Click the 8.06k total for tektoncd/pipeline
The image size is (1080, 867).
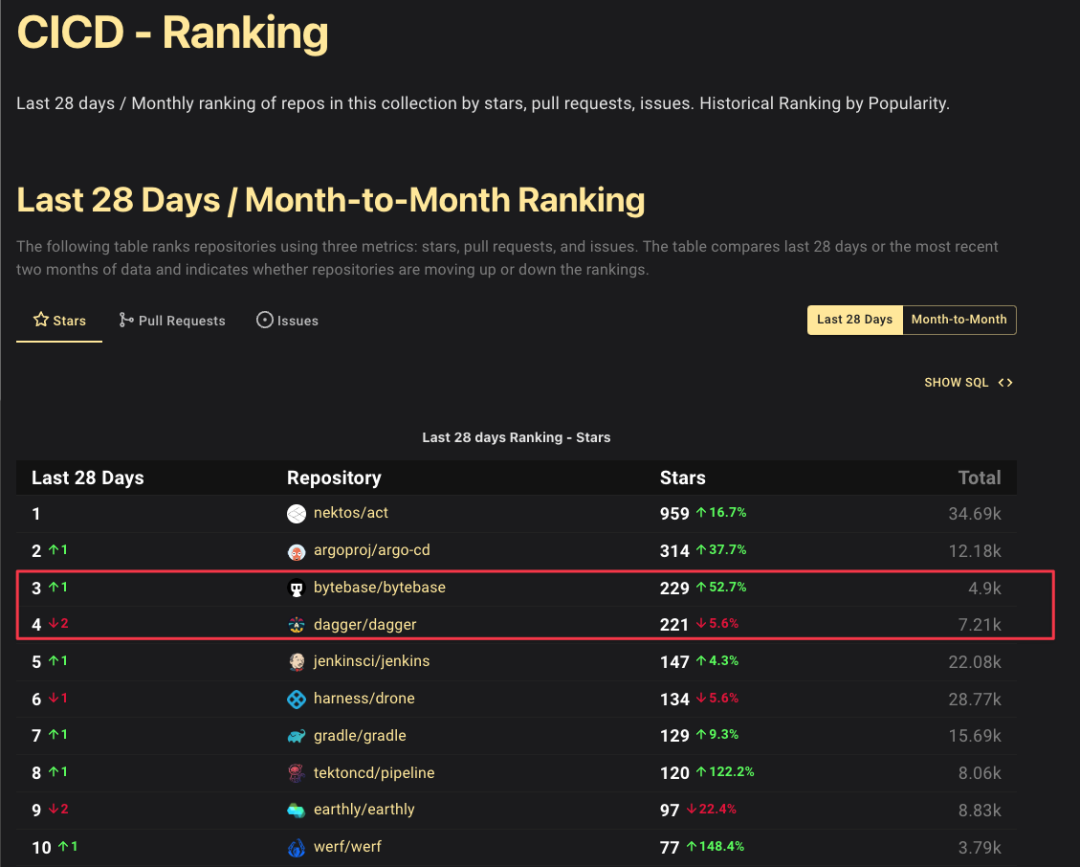pyautogui.click(x=979, y=773)
